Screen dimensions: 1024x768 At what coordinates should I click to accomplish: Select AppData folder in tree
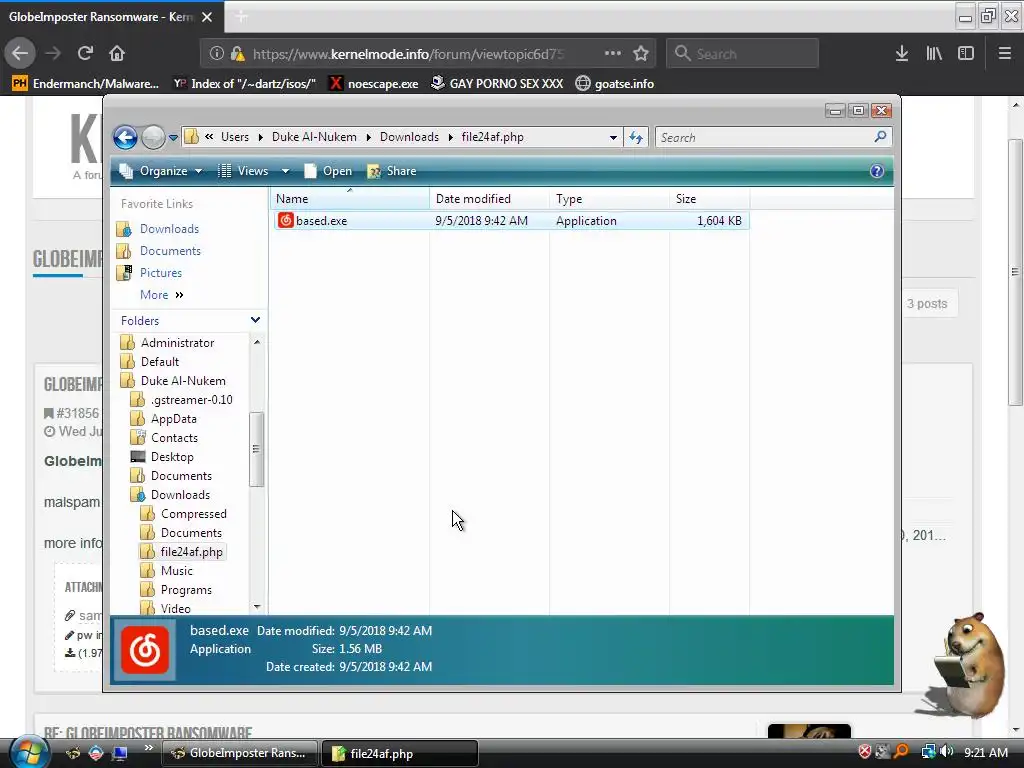point(173,419)
